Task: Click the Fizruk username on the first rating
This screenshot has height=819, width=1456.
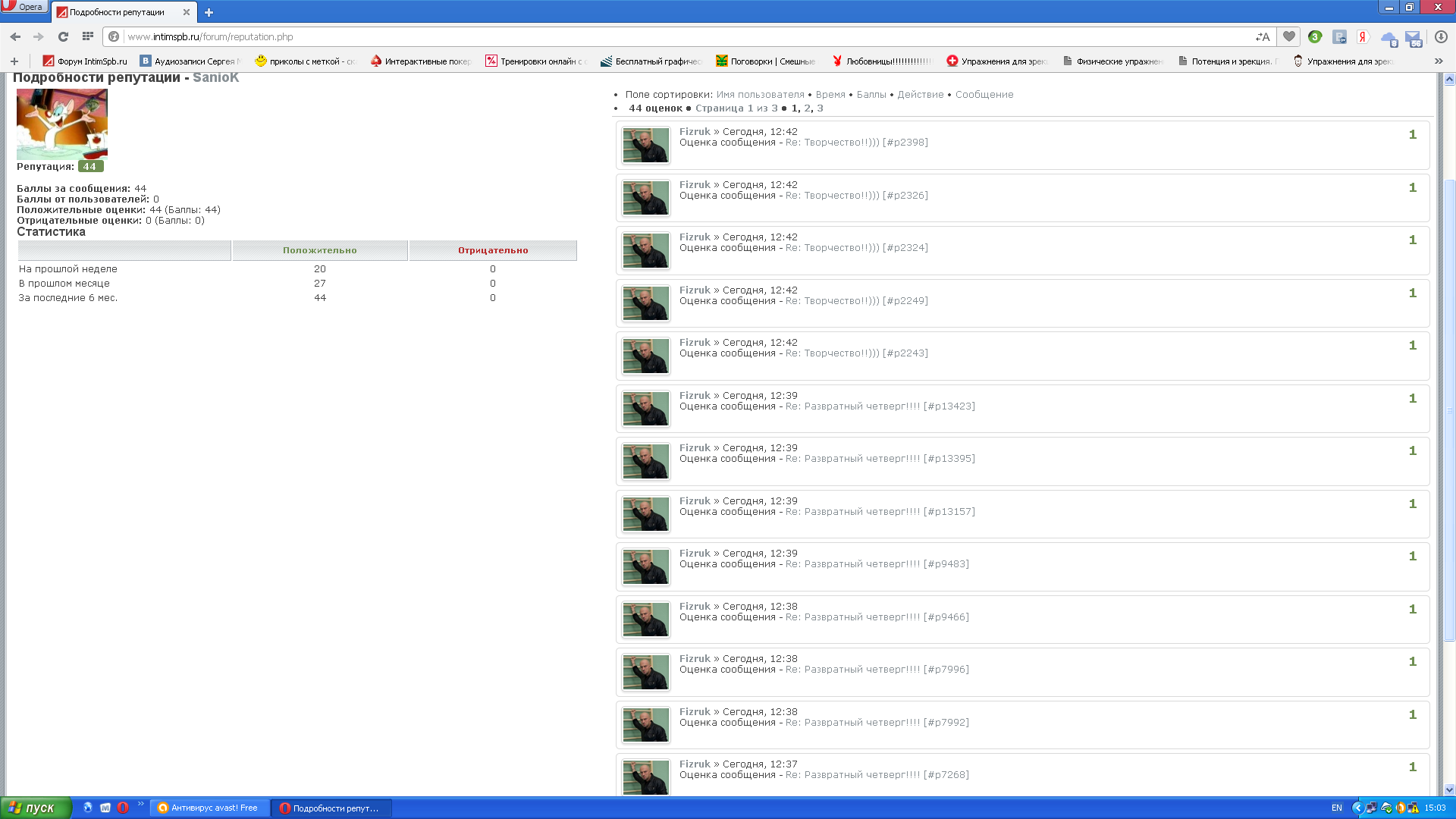Action: [x=694, y=131]
